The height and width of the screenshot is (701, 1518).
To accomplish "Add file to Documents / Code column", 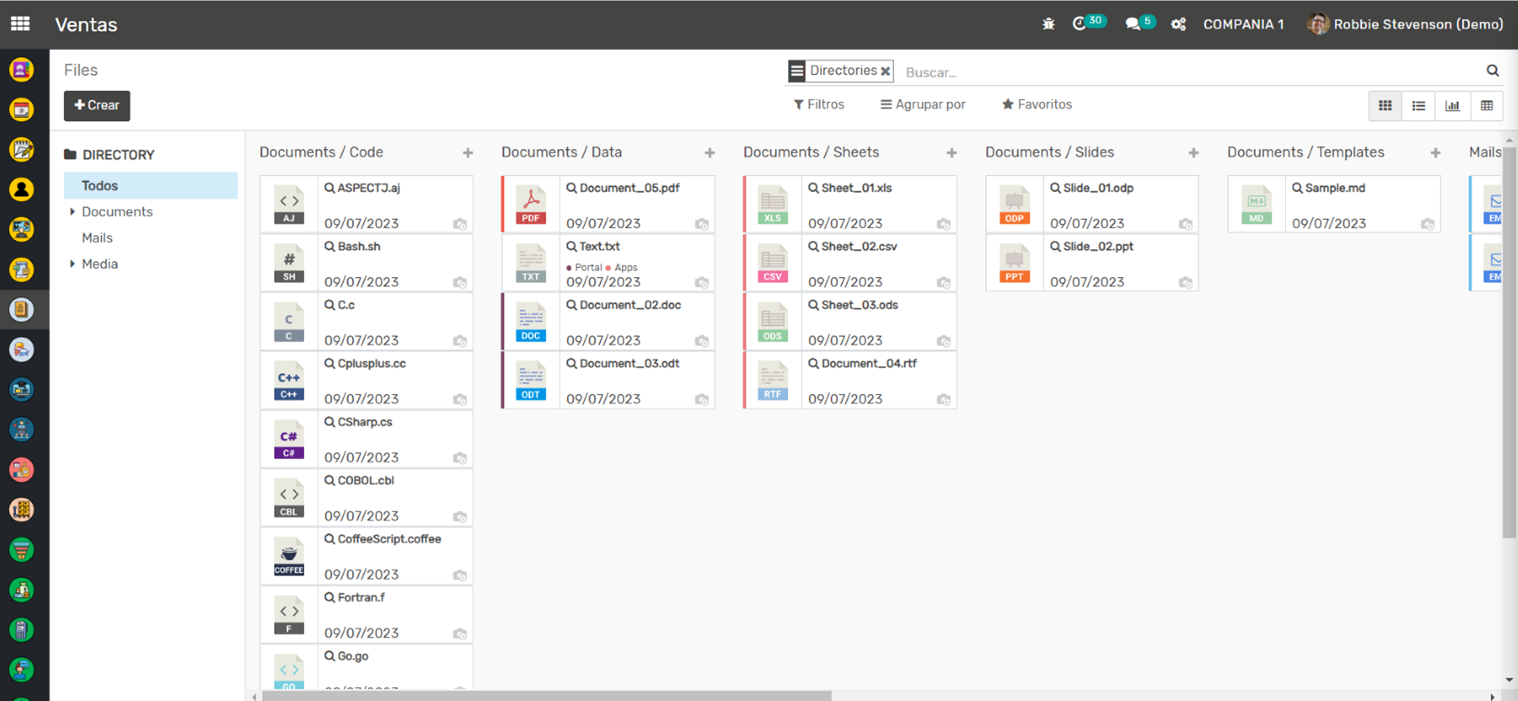I will click(x=468, y=153).
